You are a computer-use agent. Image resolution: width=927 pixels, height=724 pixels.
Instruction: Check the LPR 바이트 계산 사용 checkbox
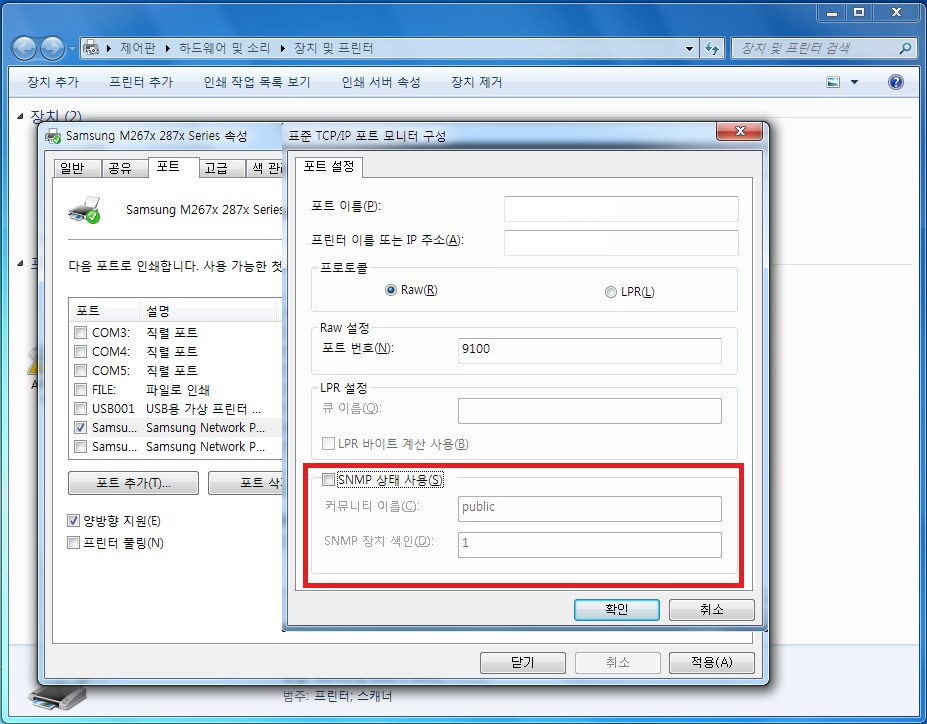[x=328, y=443]
